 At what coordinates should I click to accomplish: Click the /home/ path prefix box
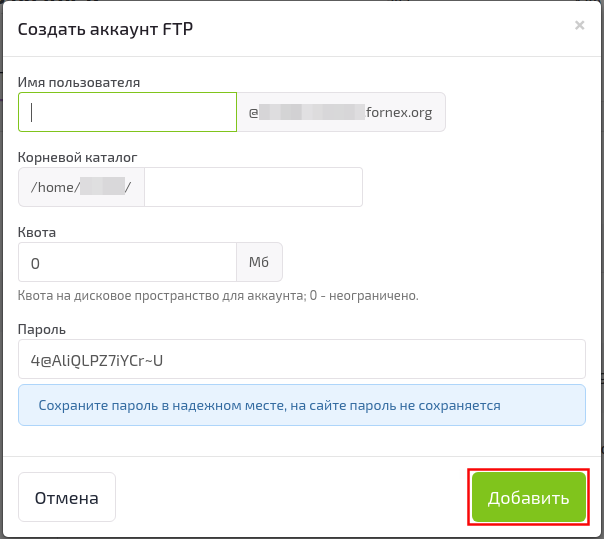(x=82, y=187)
